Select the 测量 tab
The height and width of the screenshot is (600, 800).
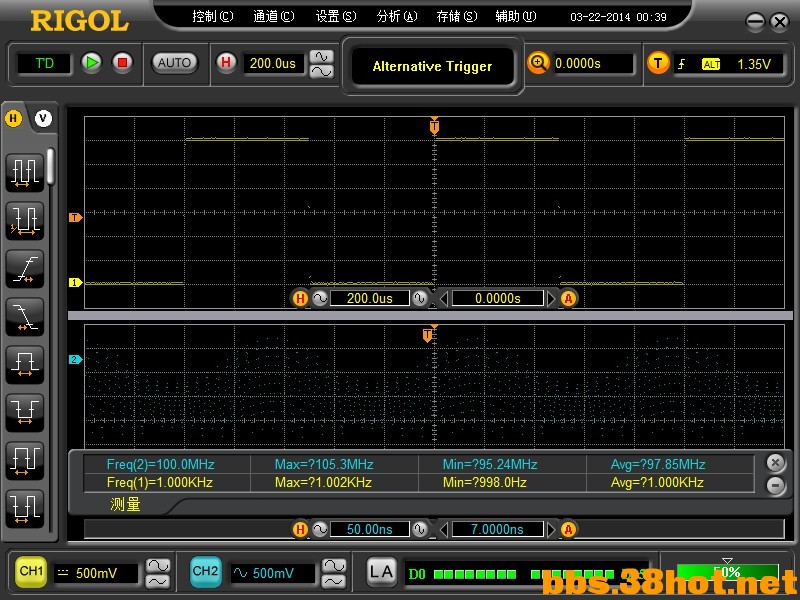[x=125, y=505]
